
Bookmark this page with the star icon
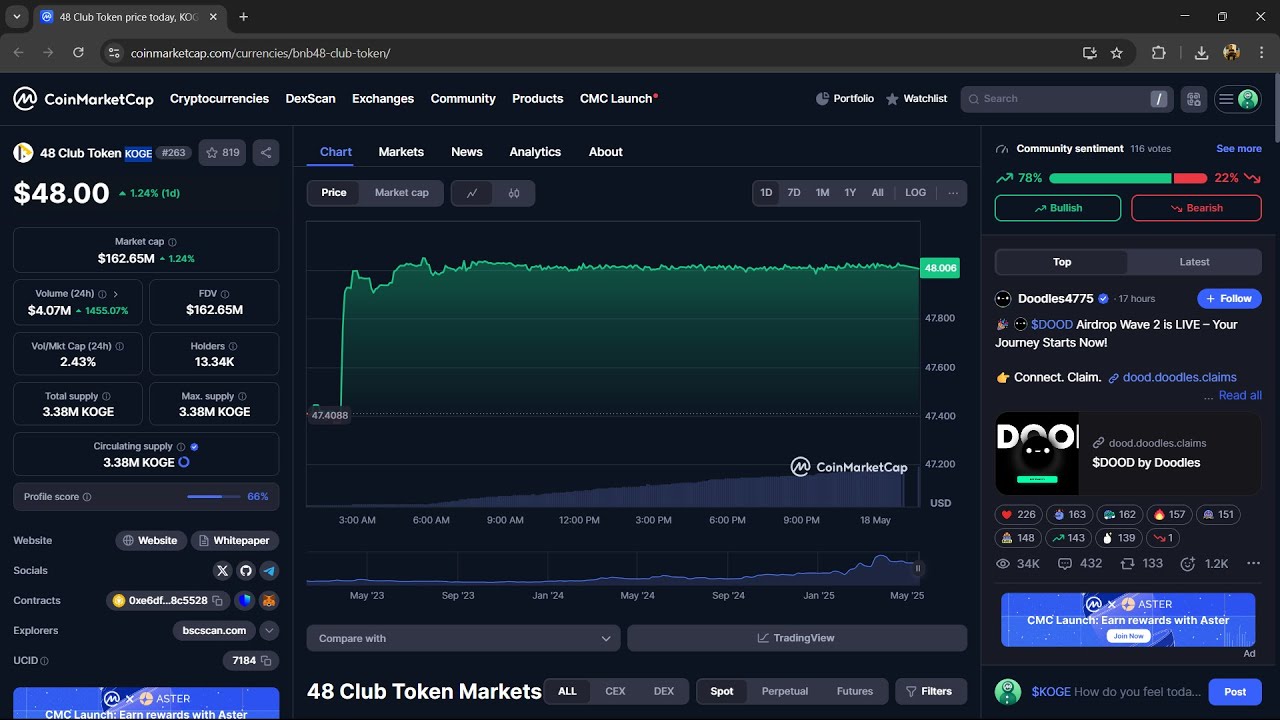pyautogui.click(x=1117, y=53)
